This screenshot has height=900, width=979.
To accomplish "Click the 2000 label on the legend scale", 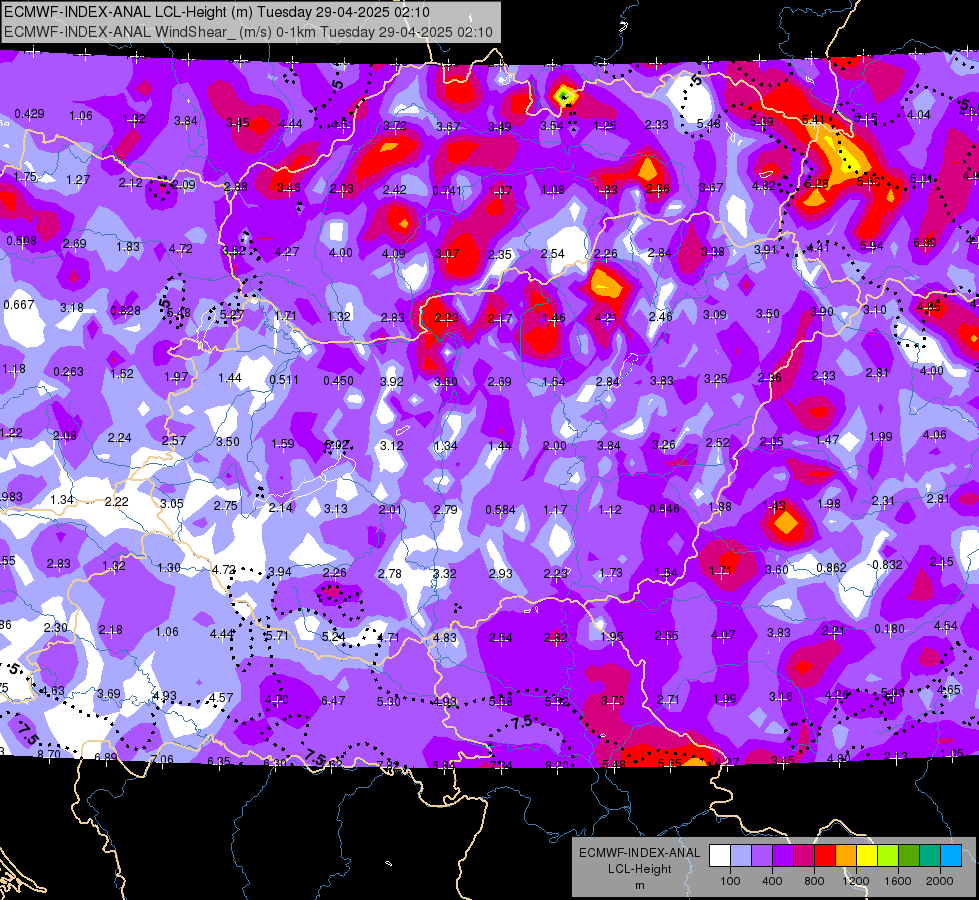I will point(940,881).
